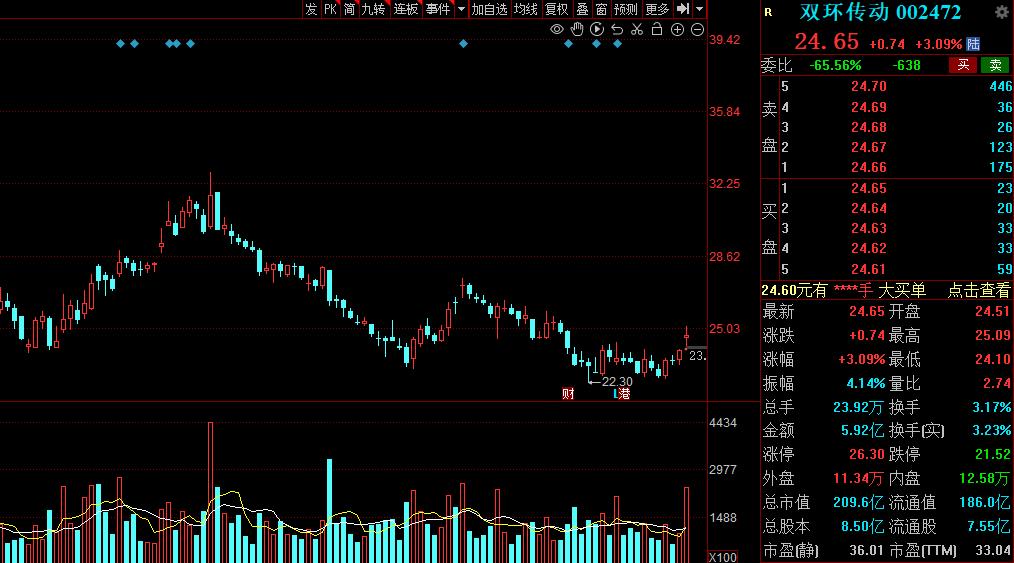This screenshot has width=1014, height=563.
Task: Select sell level 3 price 24.68
Action: pos(868,127)
